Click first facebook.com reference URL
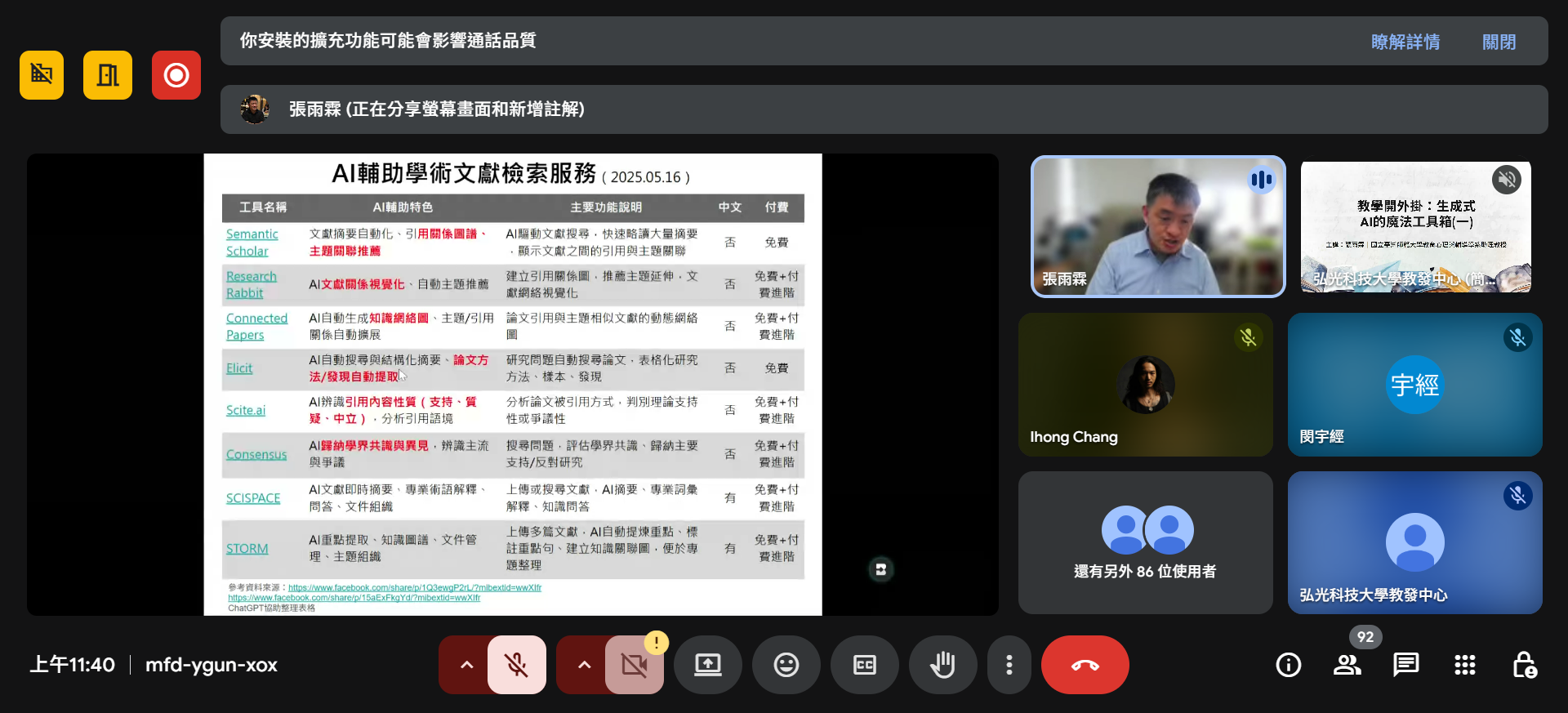Screen dimensions: 1568x713 [x=415, y=587]
